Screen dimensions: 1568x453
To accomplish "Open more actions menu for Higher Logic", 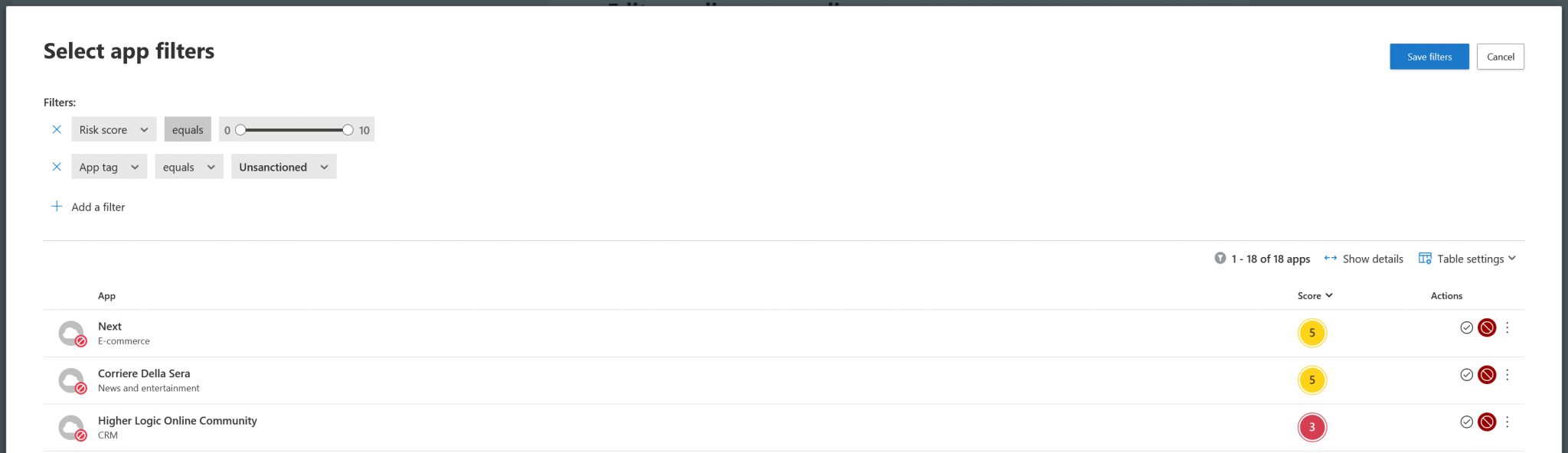I will 1507,422.
